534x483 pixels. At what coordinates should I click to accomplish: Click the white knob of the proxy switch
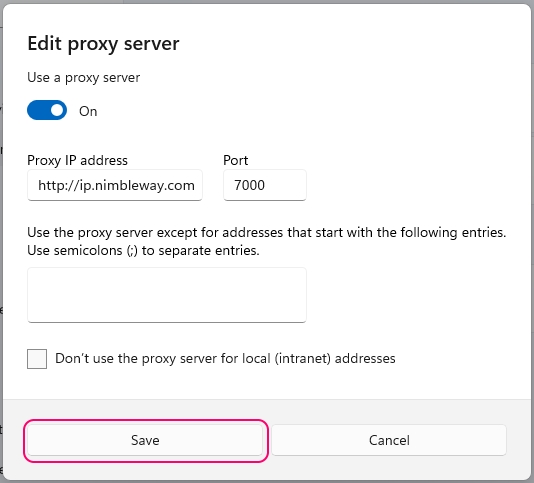click(57, 110)
